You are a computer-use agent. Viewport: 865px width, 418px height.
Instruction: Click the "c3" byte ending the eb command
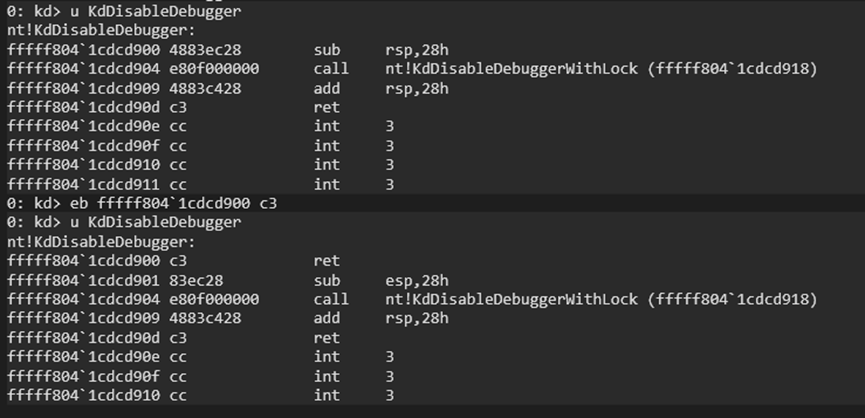pos(267,203)
